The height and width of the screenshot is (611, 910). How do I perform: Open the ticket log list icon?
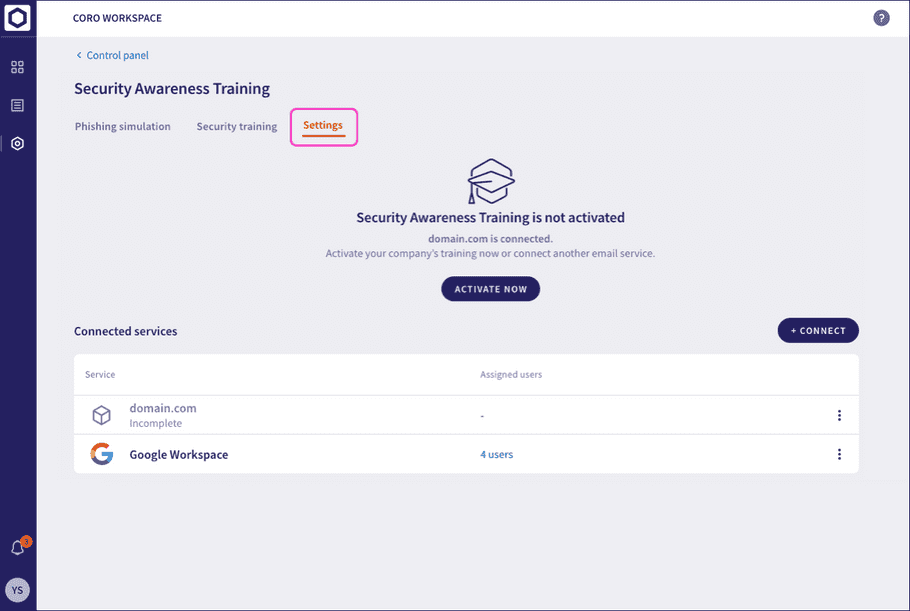pos(18,105)
